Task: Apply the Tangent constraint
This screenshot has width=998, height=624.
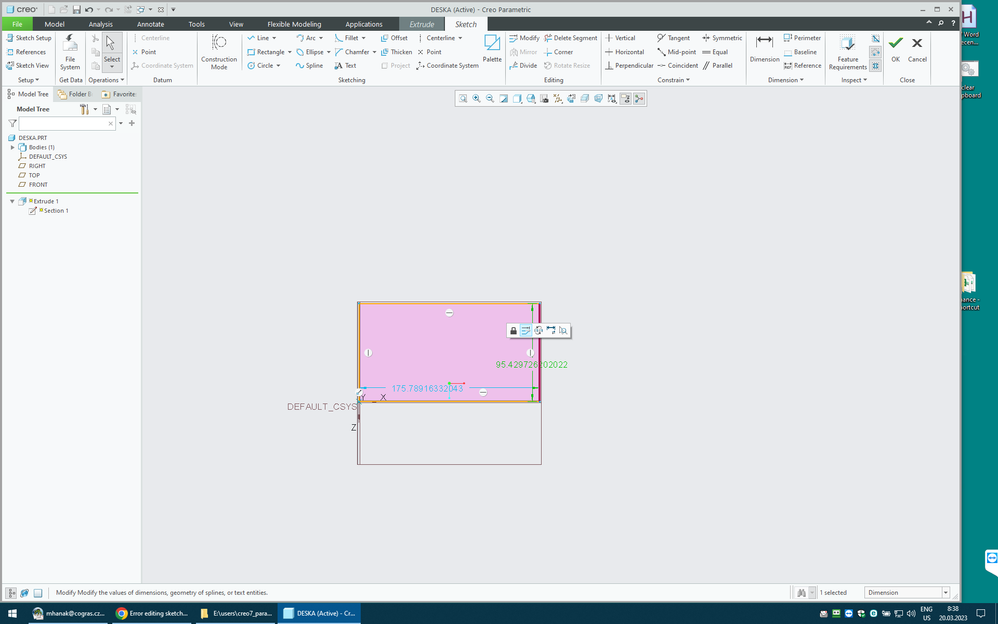Action: [673, 38]
